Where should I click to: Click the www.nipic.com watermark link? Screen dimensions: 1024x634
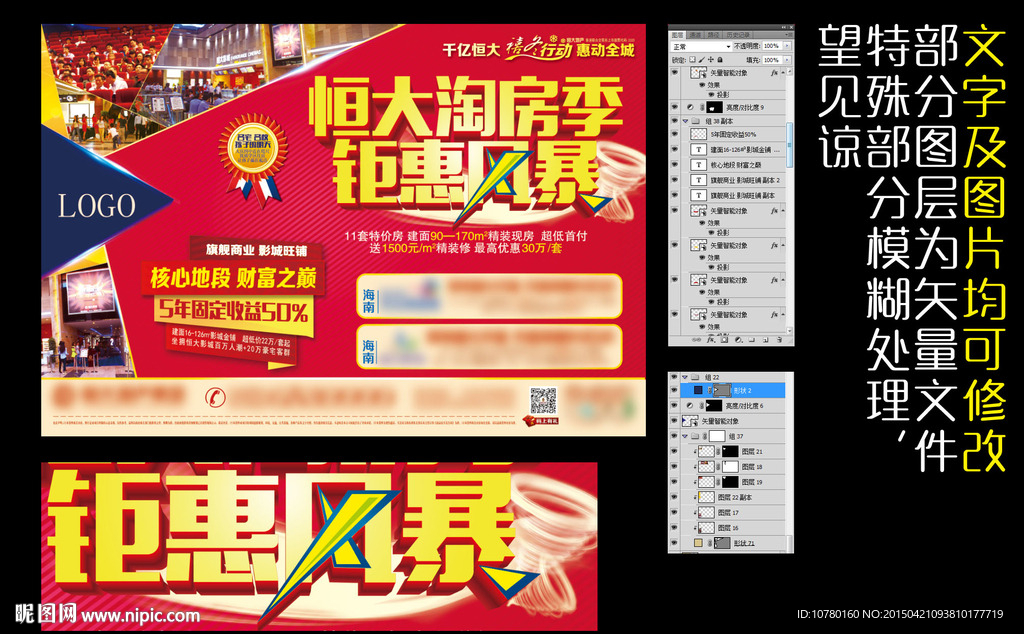140,615
